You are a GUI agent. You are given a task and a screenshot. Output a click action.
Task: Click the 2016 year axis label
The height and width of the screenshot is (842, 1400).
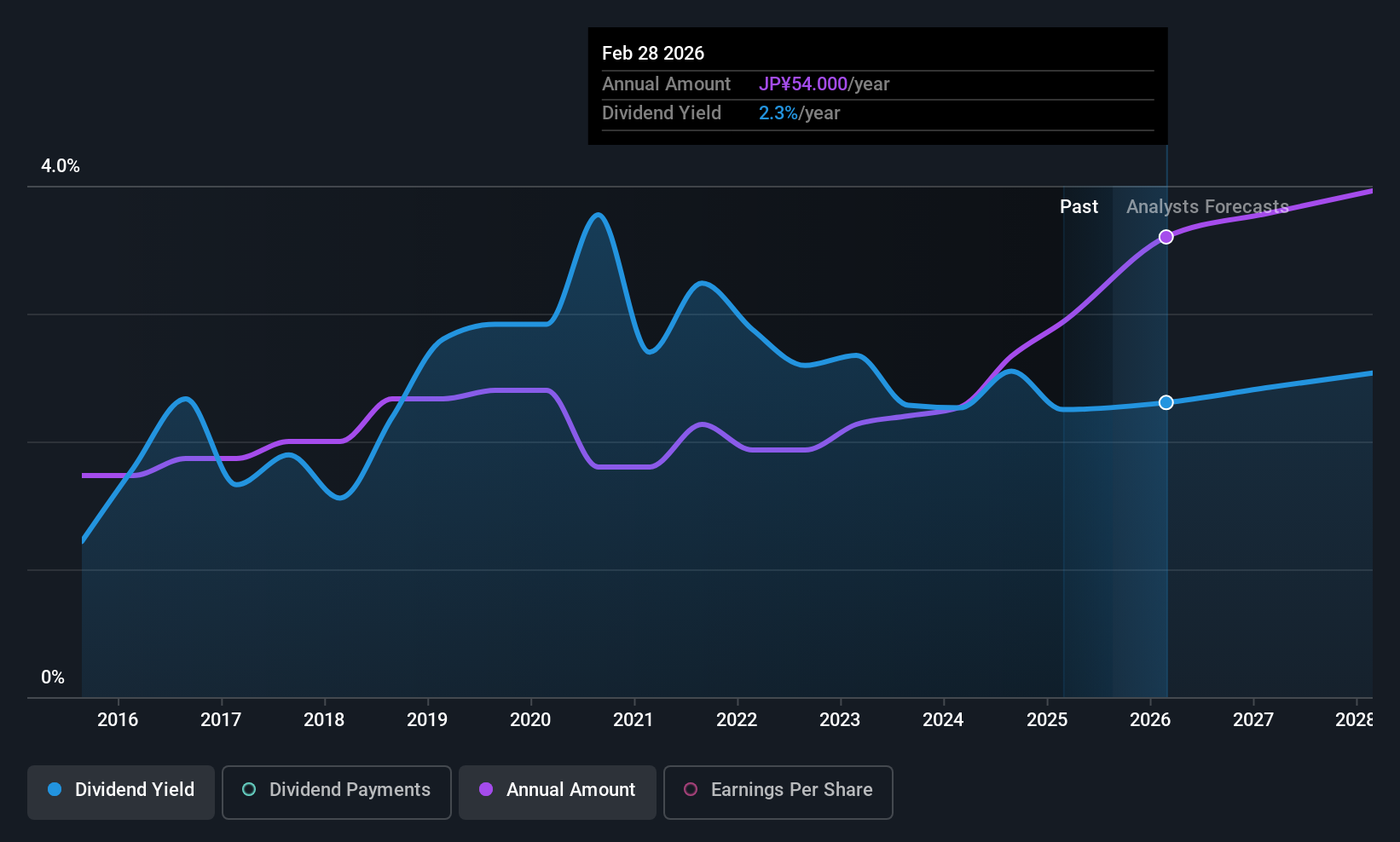coord(118,719)
